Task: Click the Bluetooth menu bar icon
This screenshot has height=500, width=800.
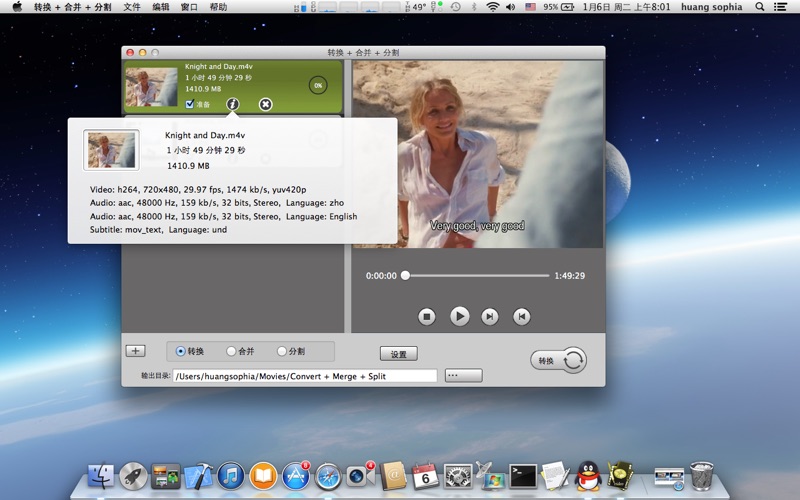Action: [x=474, y=7]
